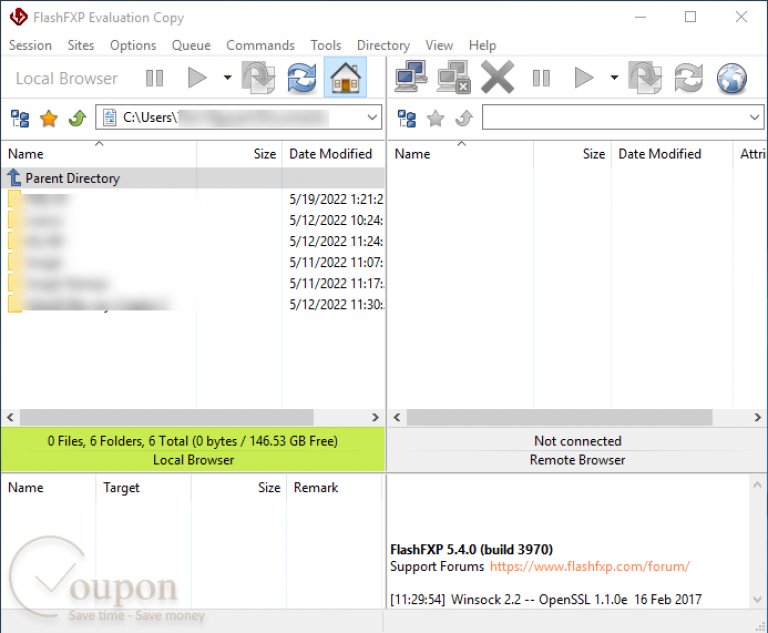This screenshot has height=633, width=768.
Task: Open the Options menu
Action: 133,46
